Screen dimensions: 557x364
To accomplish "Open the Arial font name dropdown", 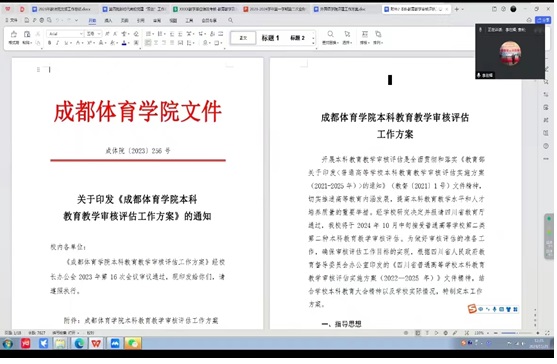I will click(65, 34).
